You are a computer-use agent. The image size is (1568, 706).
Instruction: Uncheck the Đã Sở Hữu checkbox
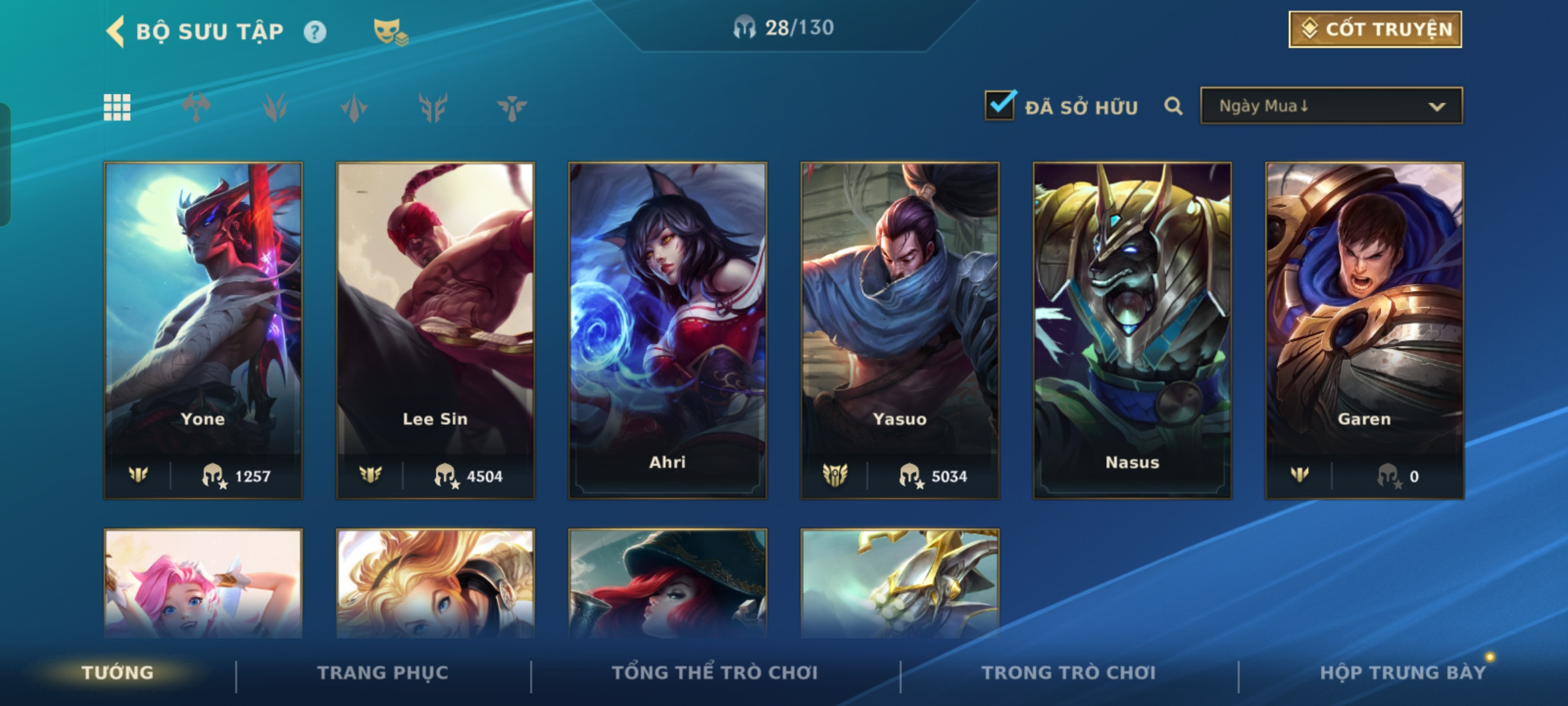coord(1000,105)
